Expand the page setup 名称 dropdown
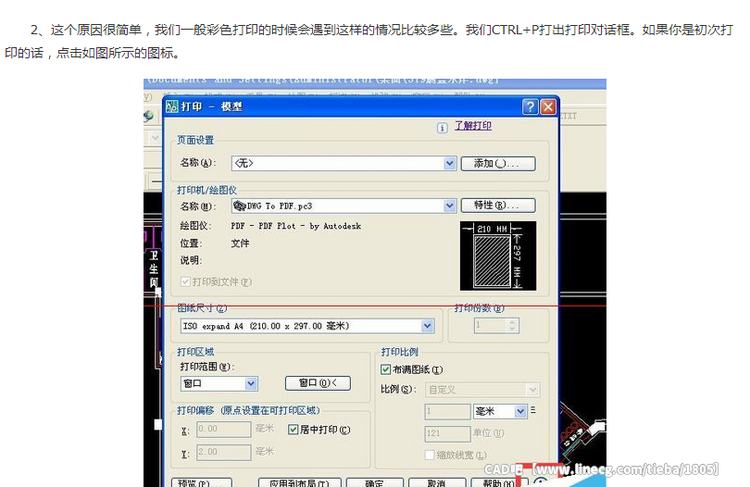 tap(449, 163)
